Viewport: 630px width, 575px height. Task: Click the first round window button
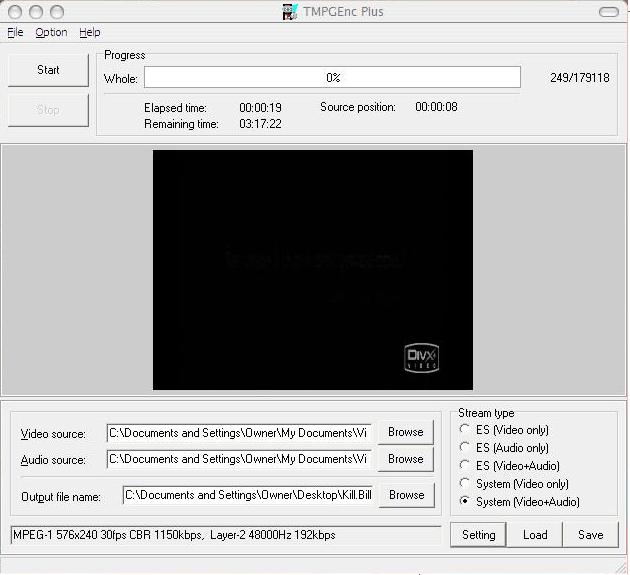(x=15, y=12)
